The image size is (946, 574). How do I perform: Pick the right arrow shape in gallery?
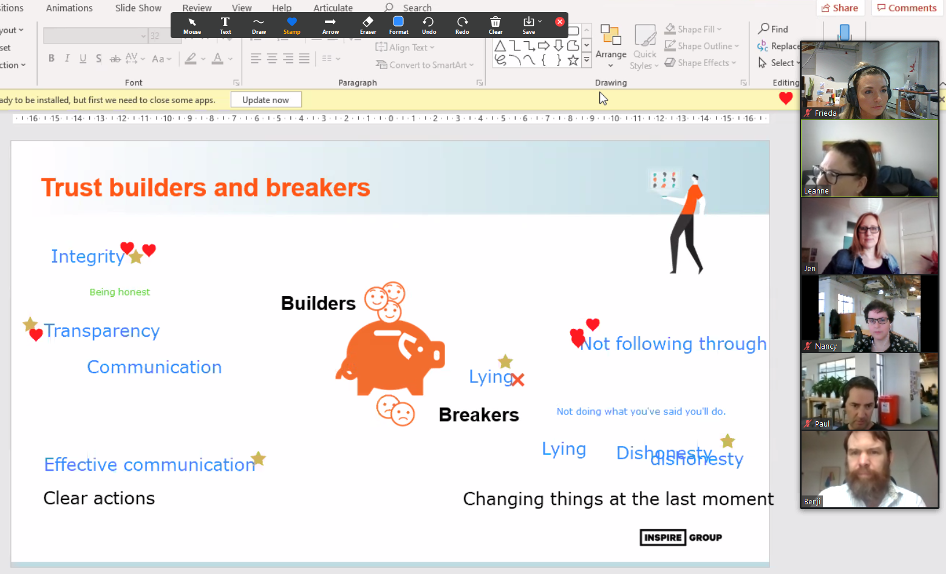[544, 46]
